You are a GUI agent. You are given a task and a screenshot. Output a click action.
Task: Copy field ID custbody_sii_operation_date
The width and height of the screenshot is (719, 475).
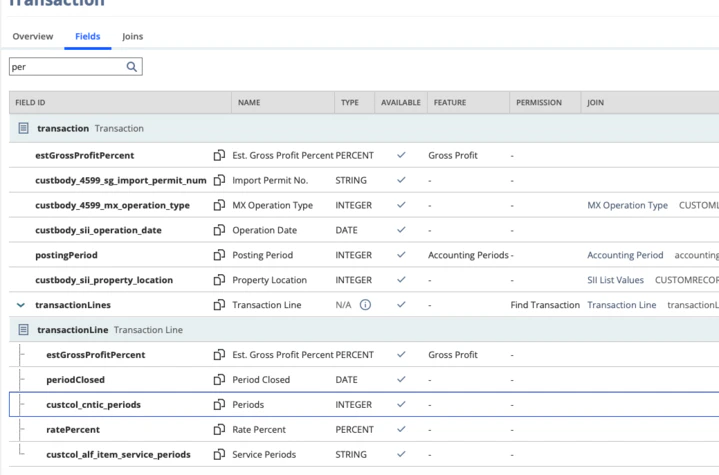pyautogui.click(x=219, y=230)
